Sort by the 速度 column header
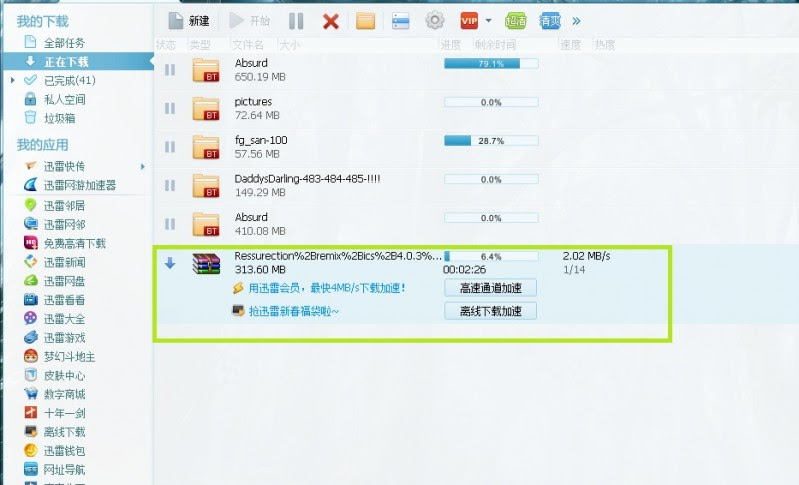The image size is (799, 485). pyautogui.click(x=571, y=45)
